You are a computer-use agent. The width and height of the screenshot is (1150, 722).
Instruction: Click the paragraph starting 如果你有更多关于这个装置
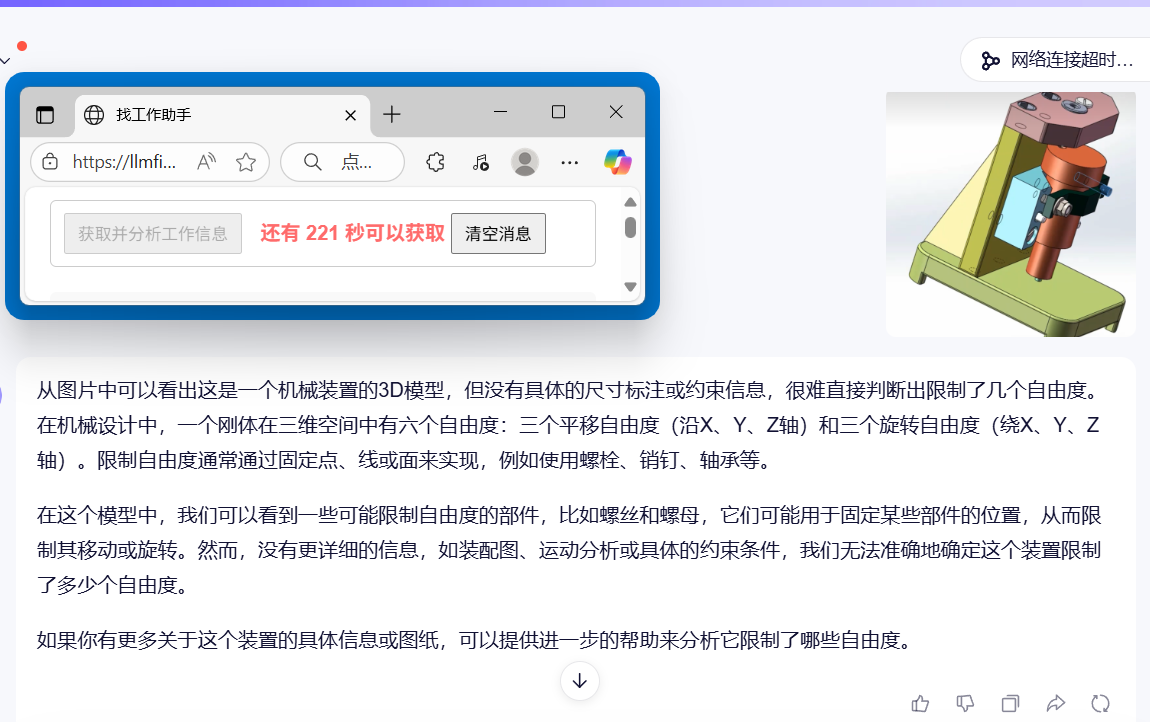coord(475,641)
